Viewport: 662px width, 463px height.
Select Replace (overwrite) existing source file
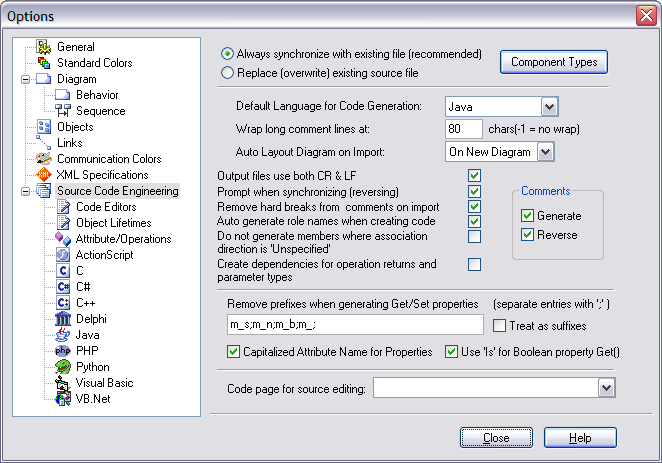(227, 73)
